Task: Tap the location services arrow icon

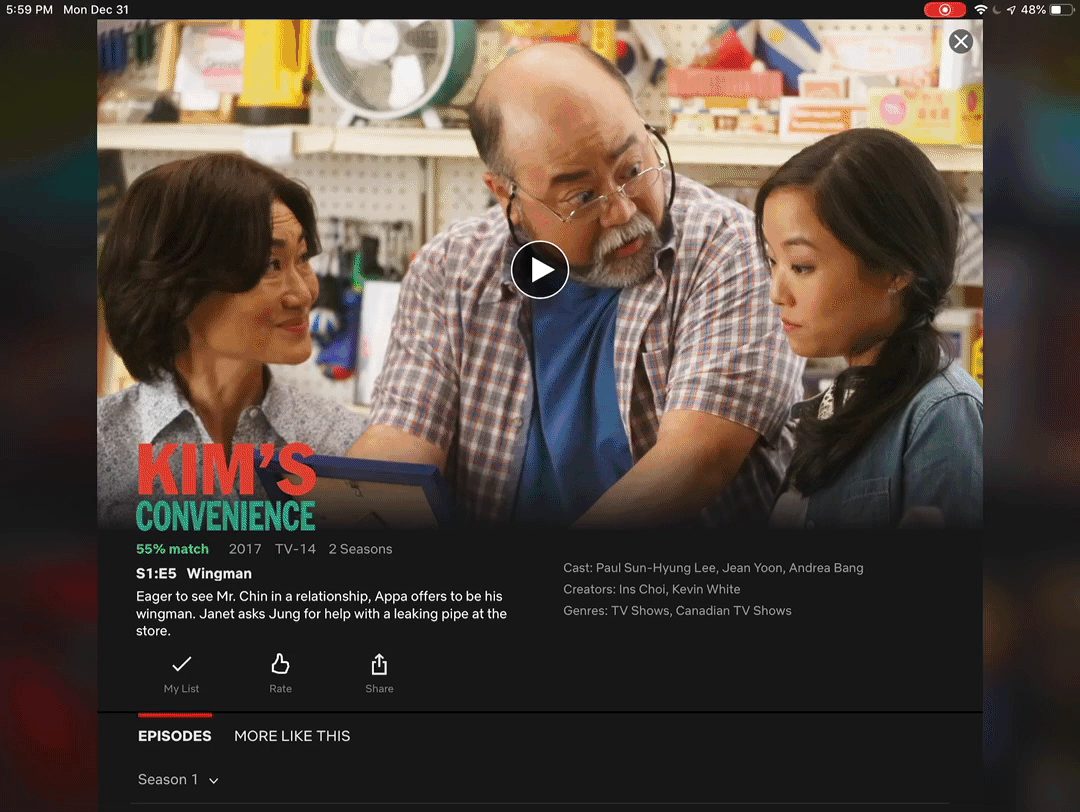Action: pos(1010,10)
